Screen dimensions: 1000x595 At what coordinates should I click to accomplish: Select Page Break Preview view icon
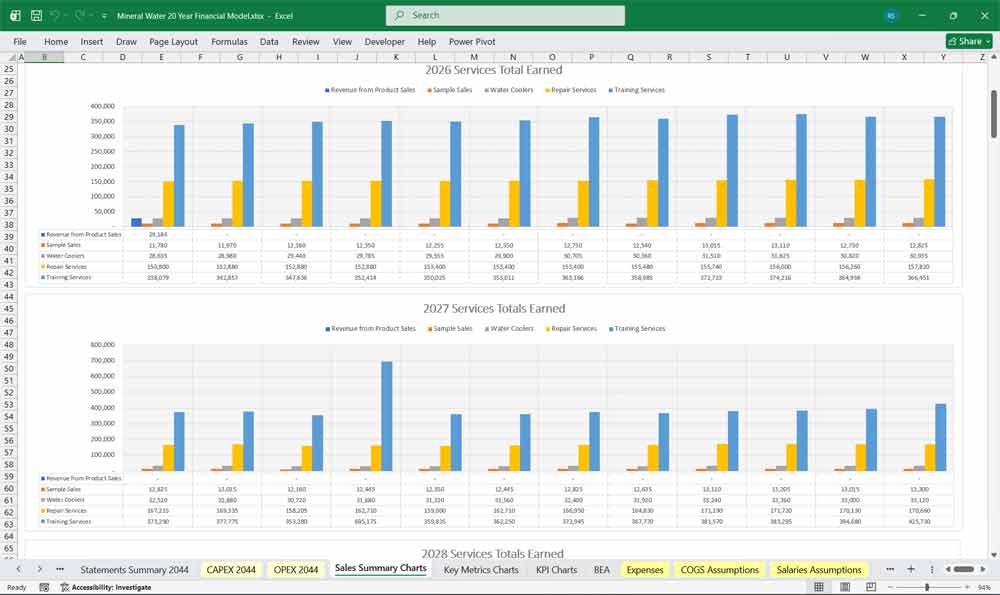pyautogui.click(x=873, y=587)
